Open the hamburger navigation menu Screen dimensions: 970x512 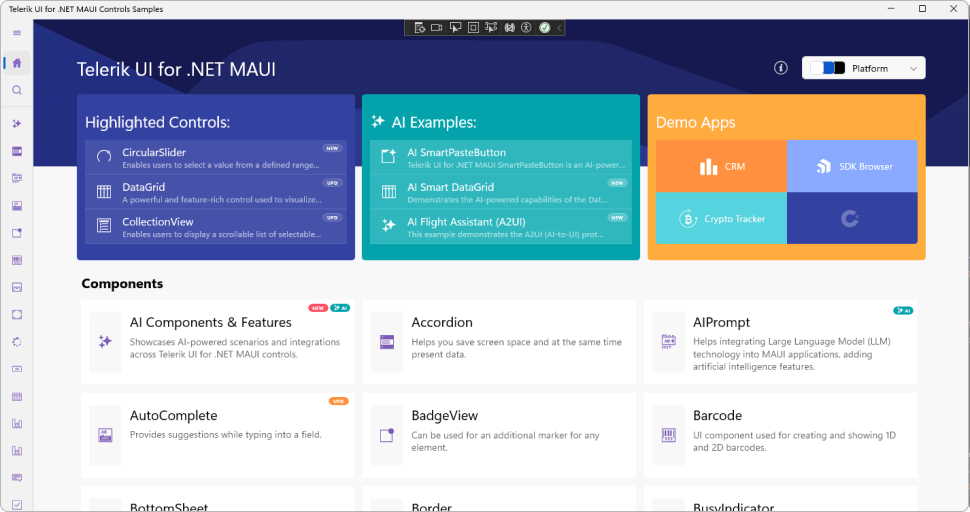pos(17,33)
